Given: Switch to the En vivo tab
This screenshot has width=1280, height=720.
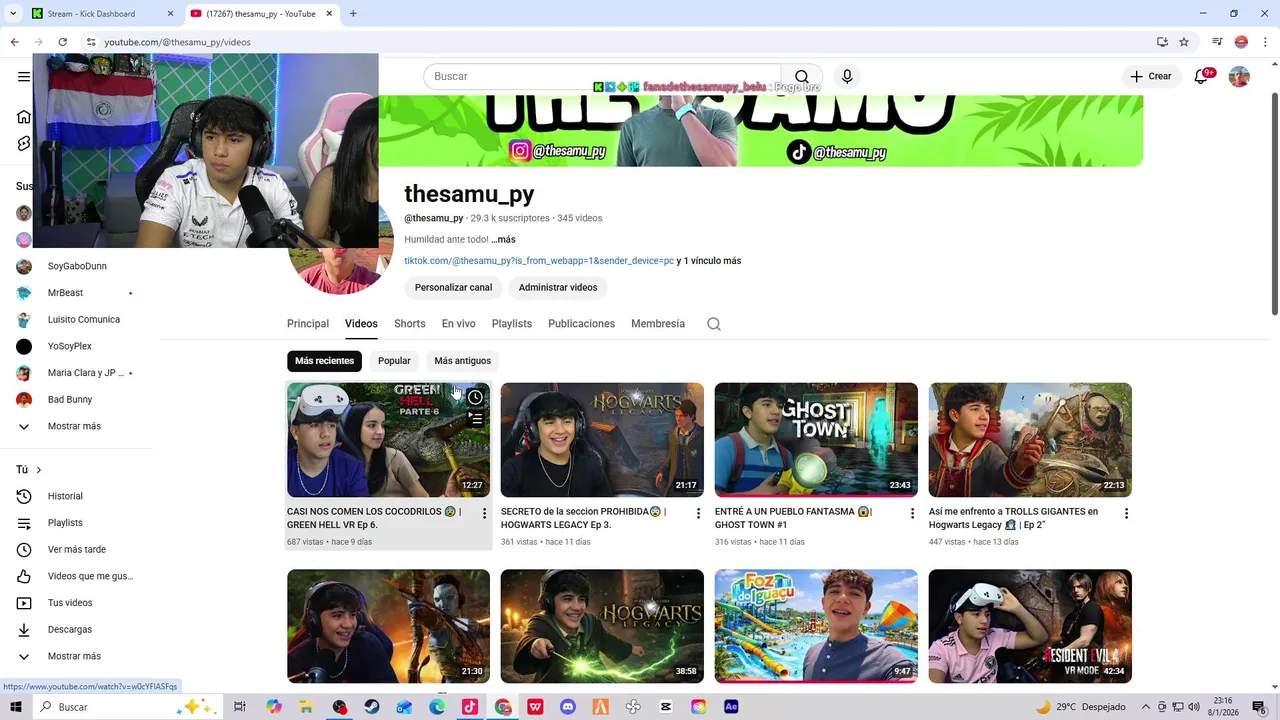Looking at the screenshot, I should (x=459, y=324).
